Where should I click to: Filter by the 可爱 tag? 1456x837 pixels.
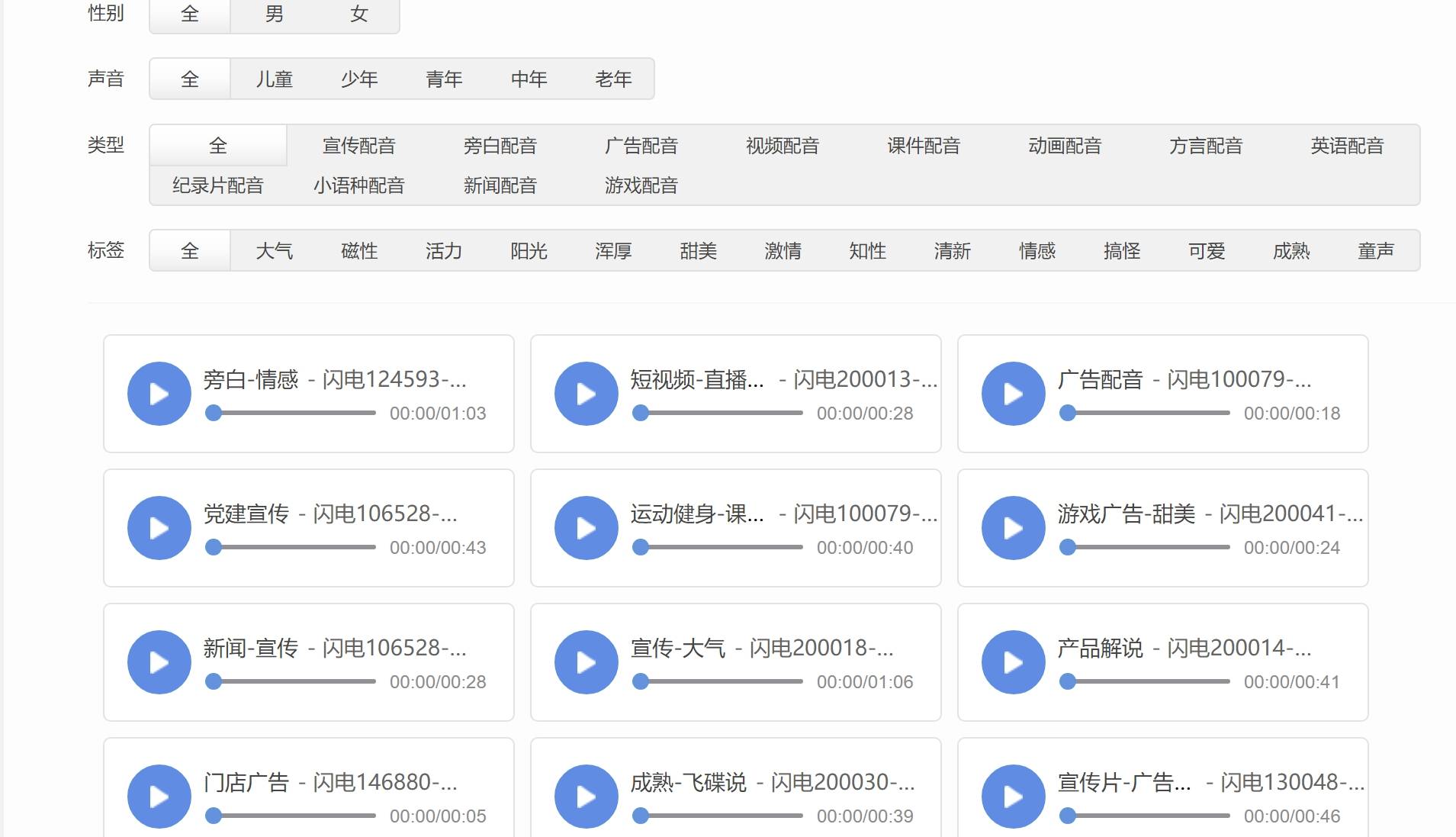coord(1206,250)
